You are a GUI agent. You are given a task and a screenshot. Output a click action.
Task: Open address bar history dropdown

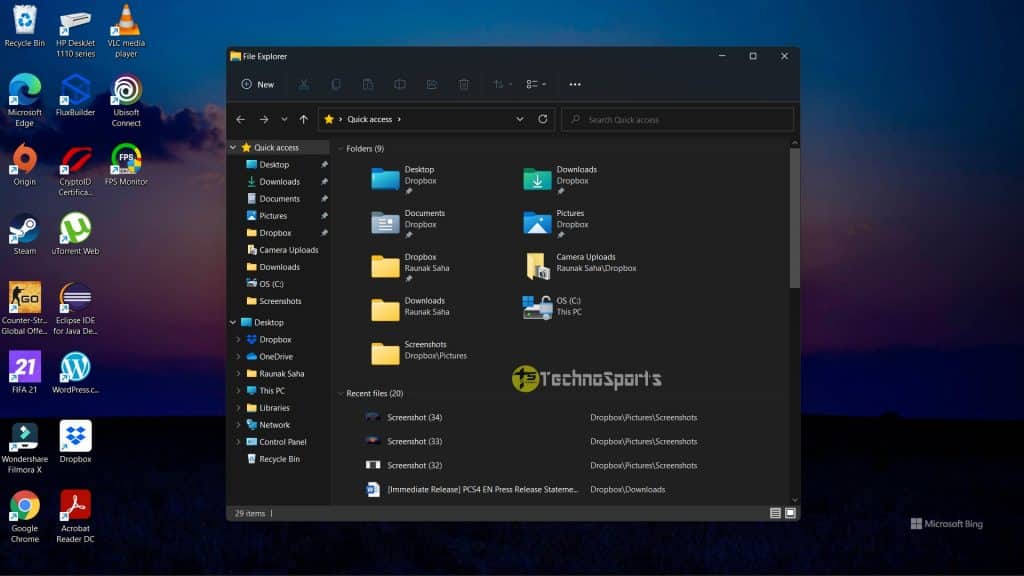(x=520, y=120)
